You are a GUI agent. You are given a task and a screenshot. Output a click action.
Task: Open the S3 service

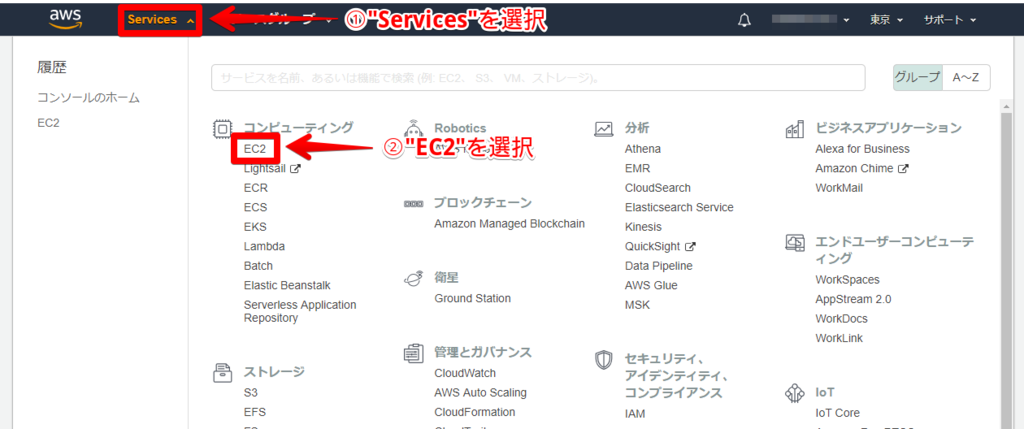[250, 393]
